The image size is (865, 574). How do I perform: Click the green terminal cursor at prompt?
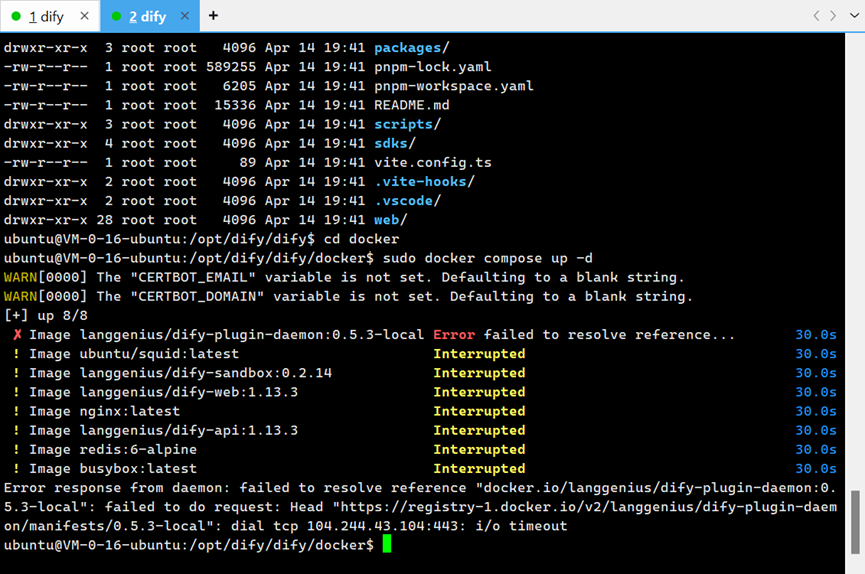click(387, 544)
